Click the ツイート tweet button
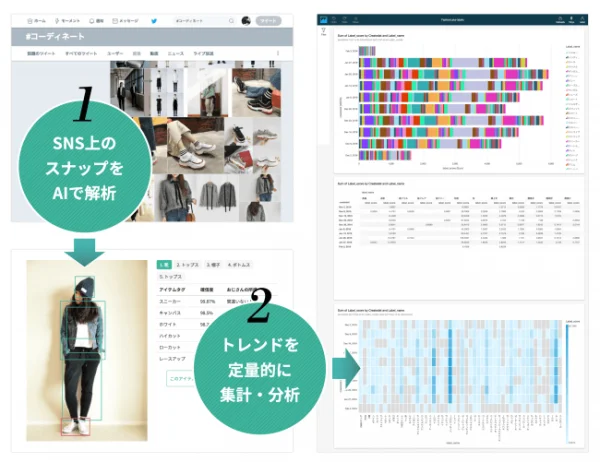 click(268, 21)
